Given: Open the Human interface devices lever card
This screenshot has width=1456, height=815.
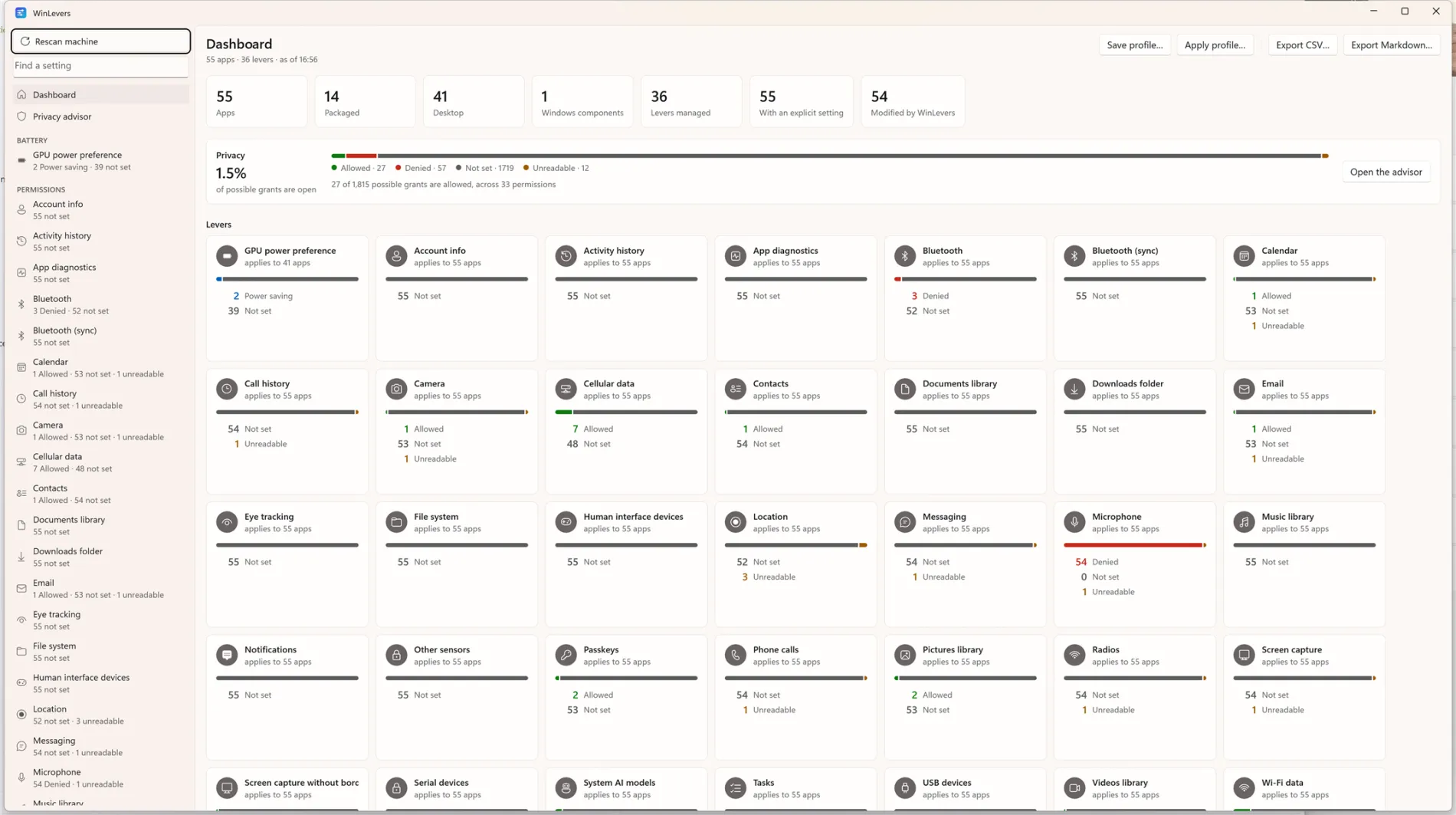Looking at the screenshot, I should (x=626, y=564).
